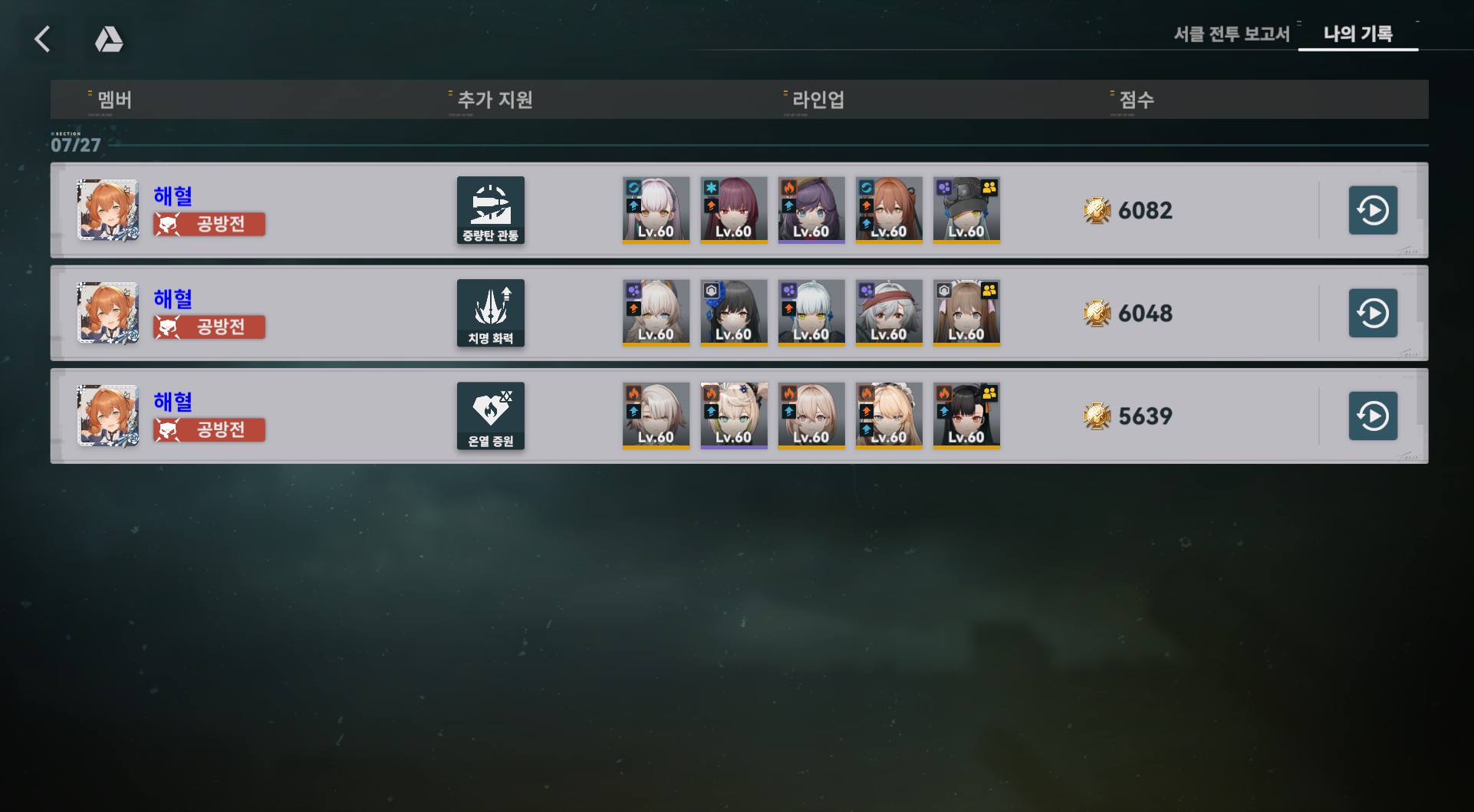The width and height of the screenshot is (1474, 812).
Task: Open the home triangle logo icon
Action: [x=109, y=39]
